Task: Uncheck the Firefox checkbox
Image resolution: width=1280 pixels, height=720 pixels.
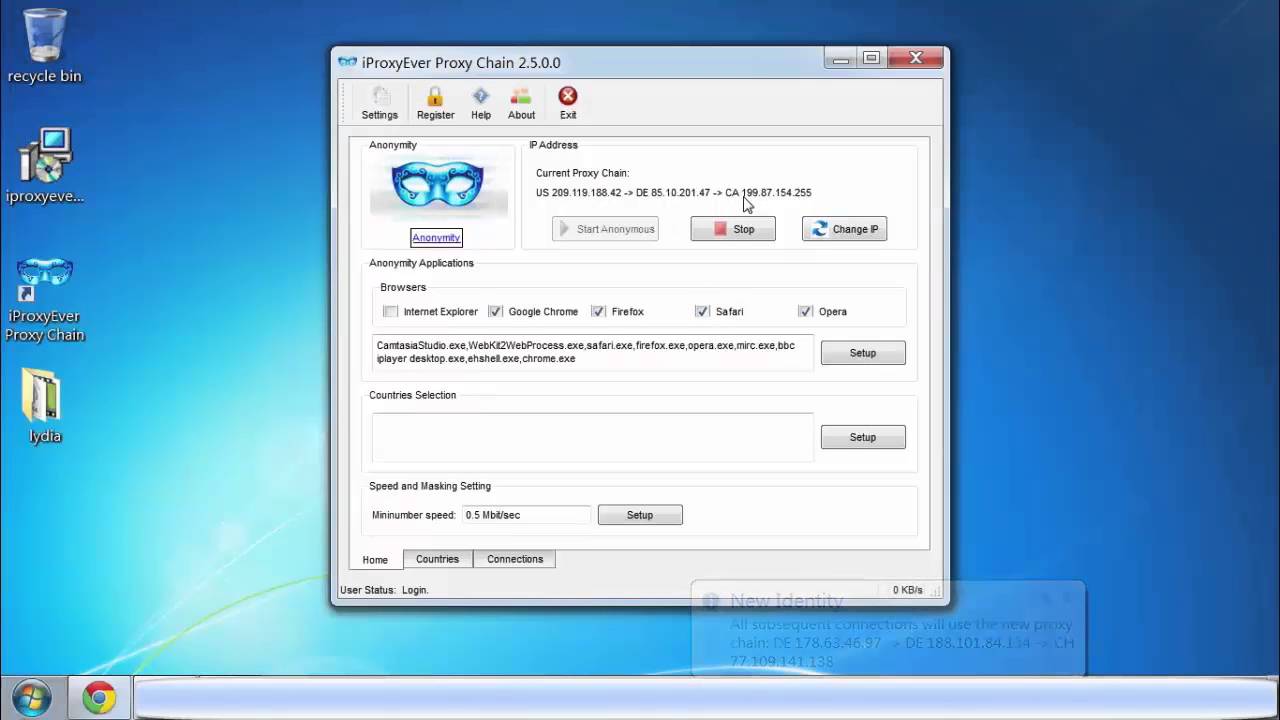Action: tap(598, 311)
